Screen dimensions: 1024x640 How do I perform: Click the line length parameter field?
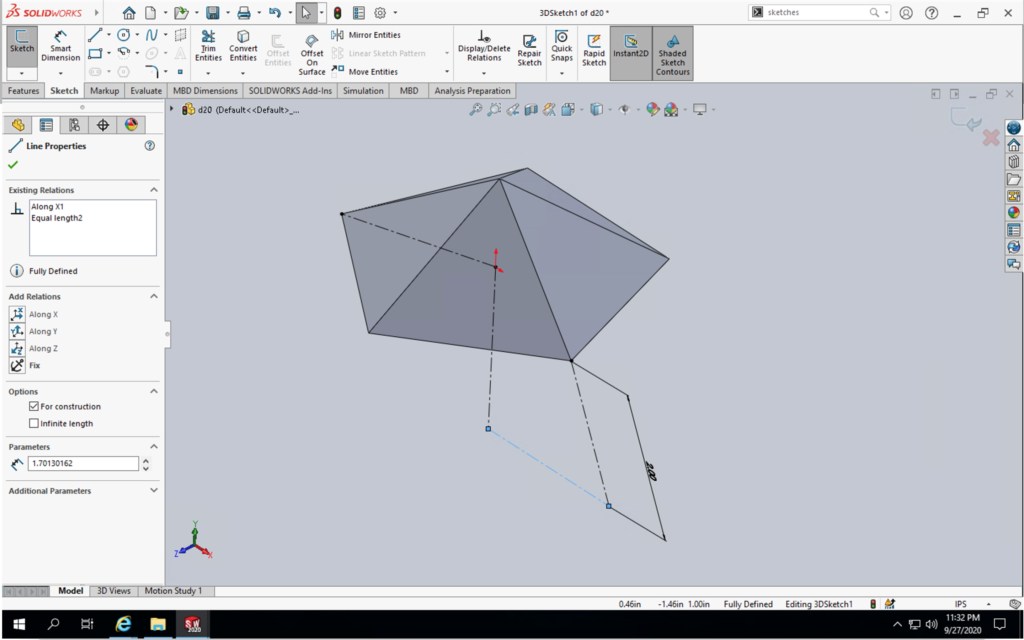[83, 464]
